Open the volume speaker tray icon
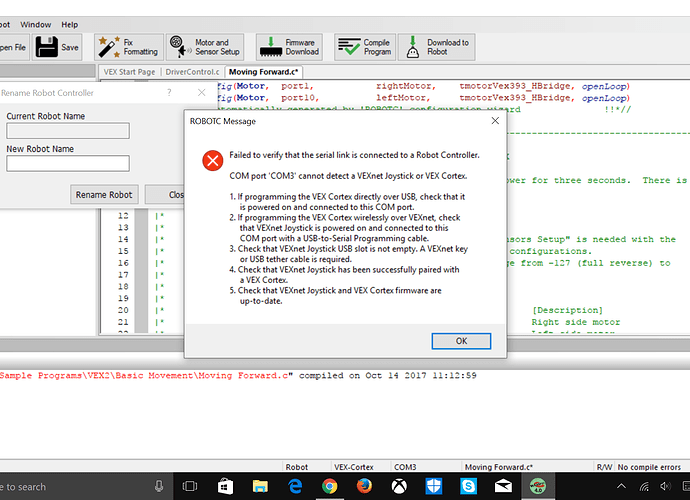Viewport: 690px width, 500px height. click(665, 486)
